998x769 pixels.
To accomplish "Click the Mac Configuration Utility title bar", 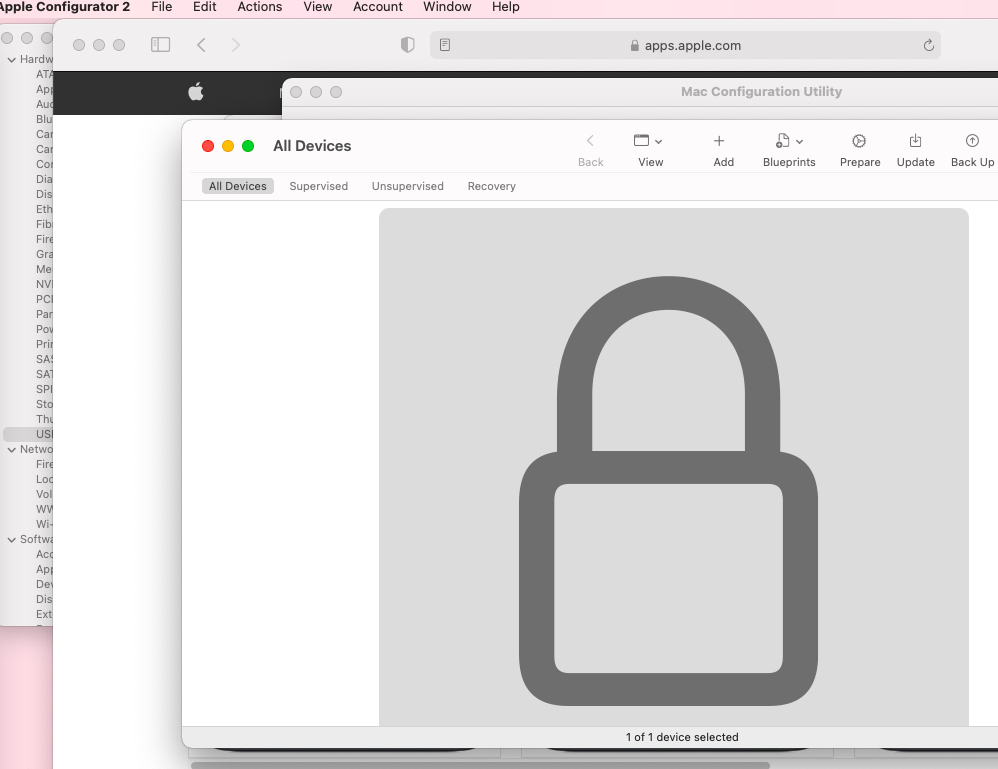I will click(x=761, y=92).
